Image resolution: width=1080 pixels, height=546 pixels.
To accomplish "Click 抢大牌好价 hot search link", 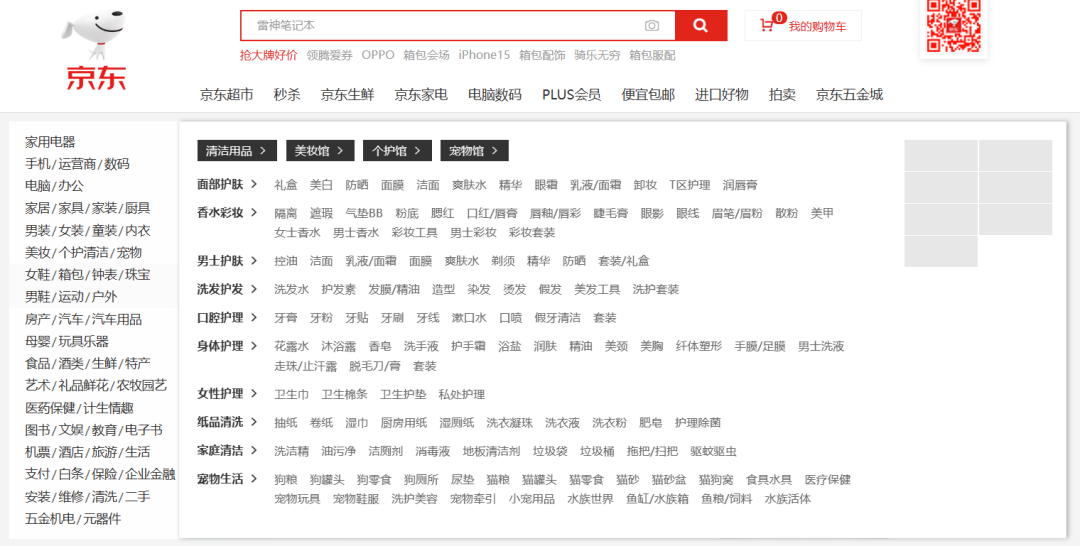I will click(269, 55).
